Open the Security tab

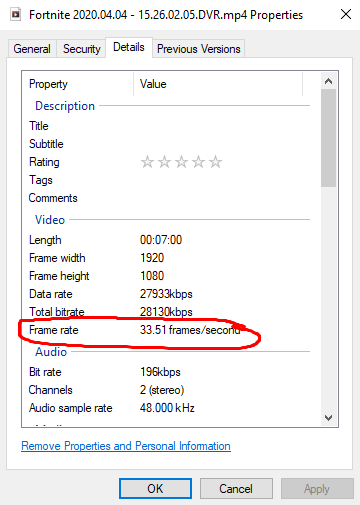click(x=81, y=49)
